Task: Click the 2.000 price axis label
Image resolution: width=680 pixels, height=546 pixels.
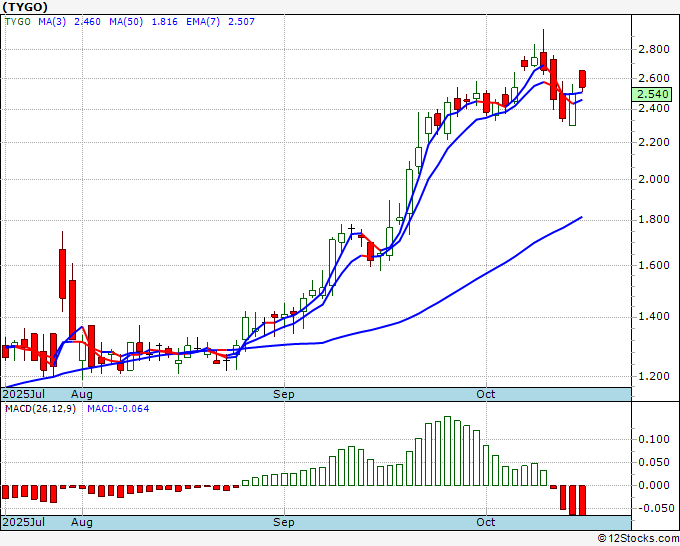Action: [x=654, y=180]
